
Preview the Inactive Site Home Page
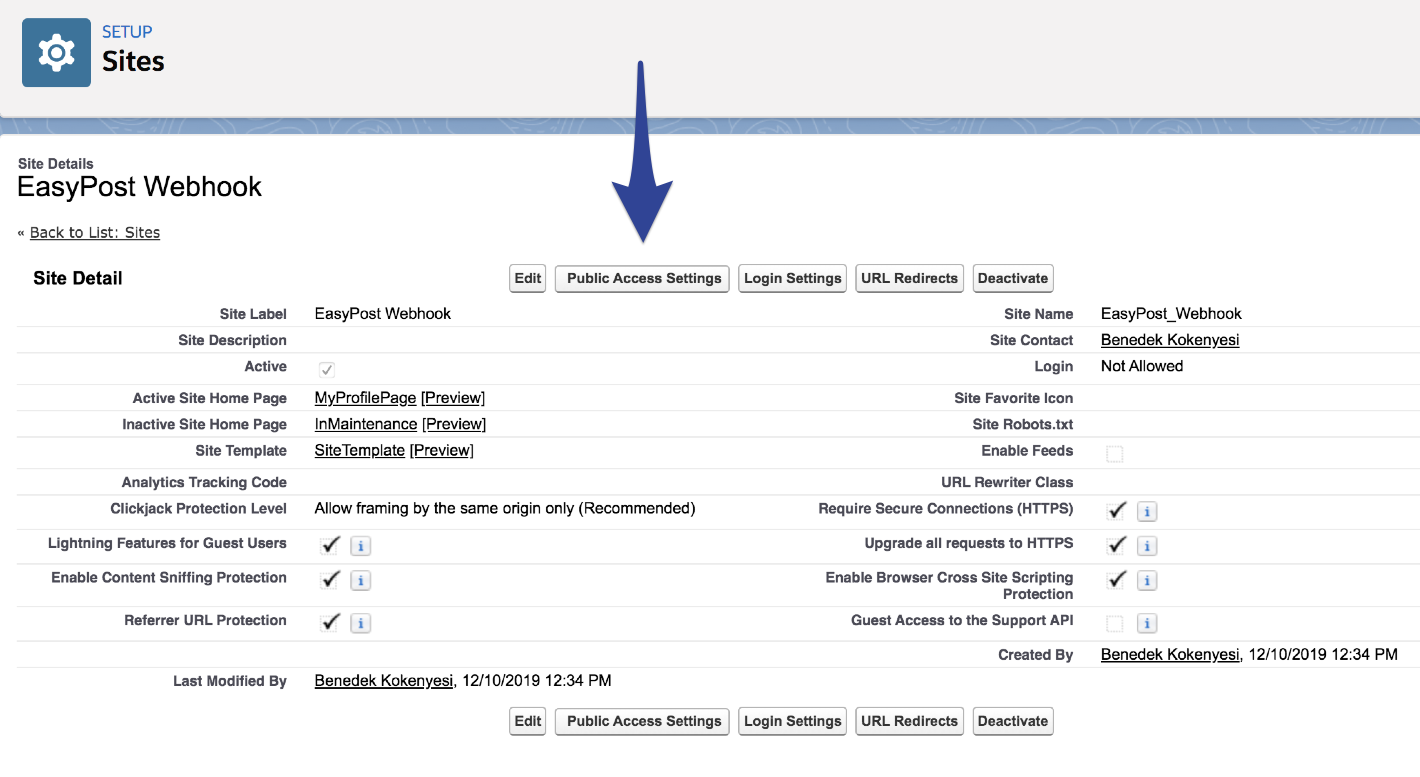454,424
